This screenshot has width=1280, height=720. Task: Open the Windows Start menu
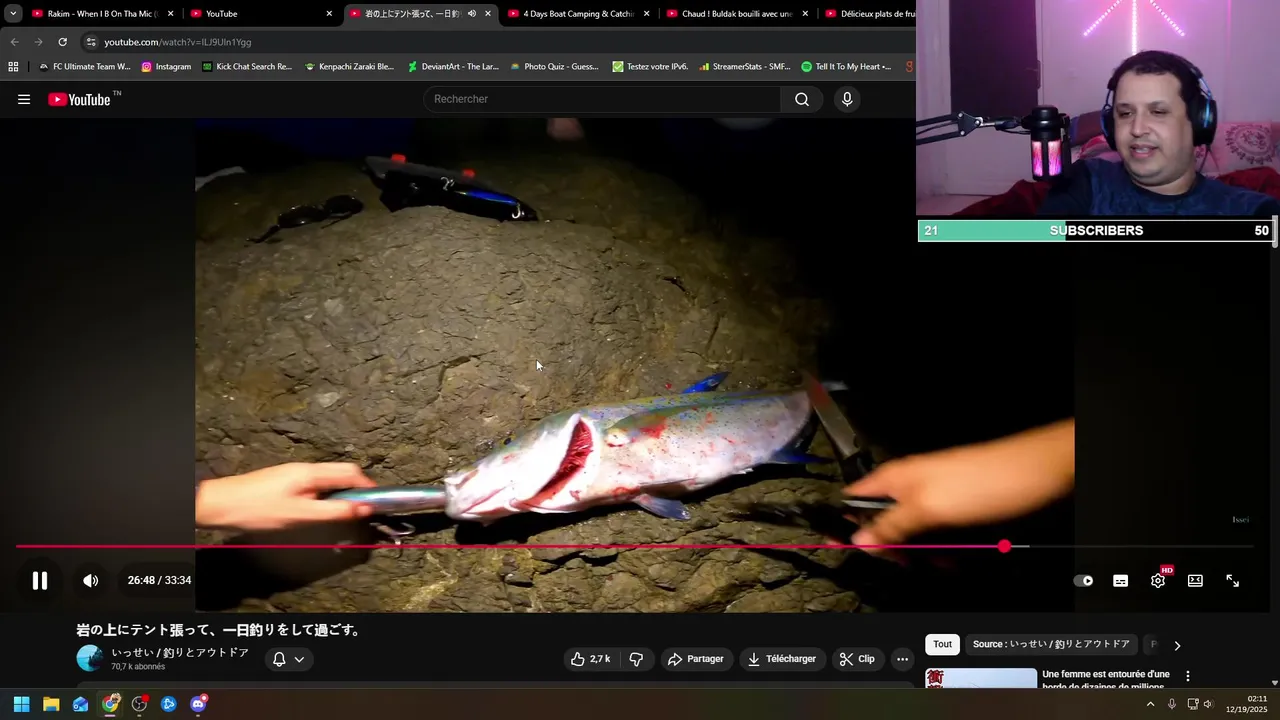pos(21,704)
